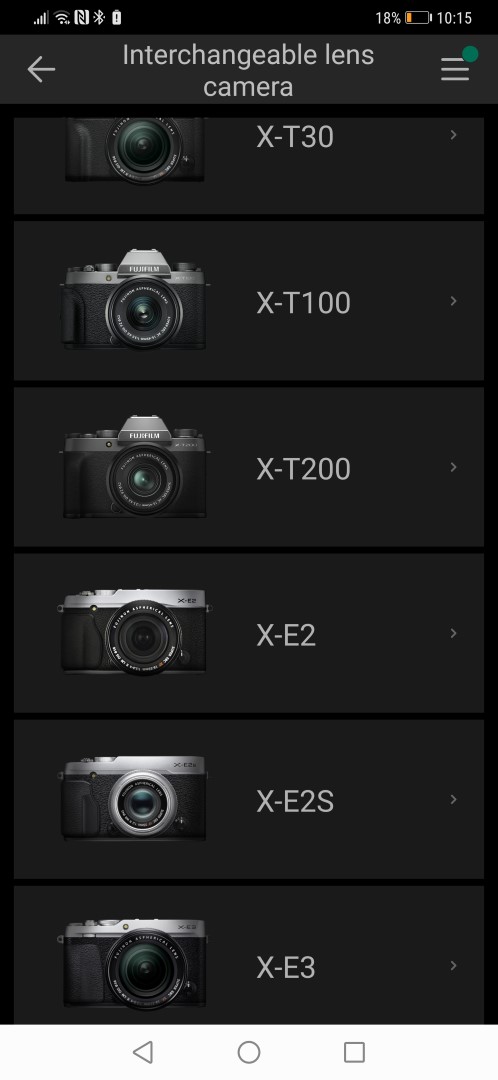Viewport: 498px width, 1080px height.
Task: Open Android recent apps square
Action: pyautogui.click(x=354, y=1052)
